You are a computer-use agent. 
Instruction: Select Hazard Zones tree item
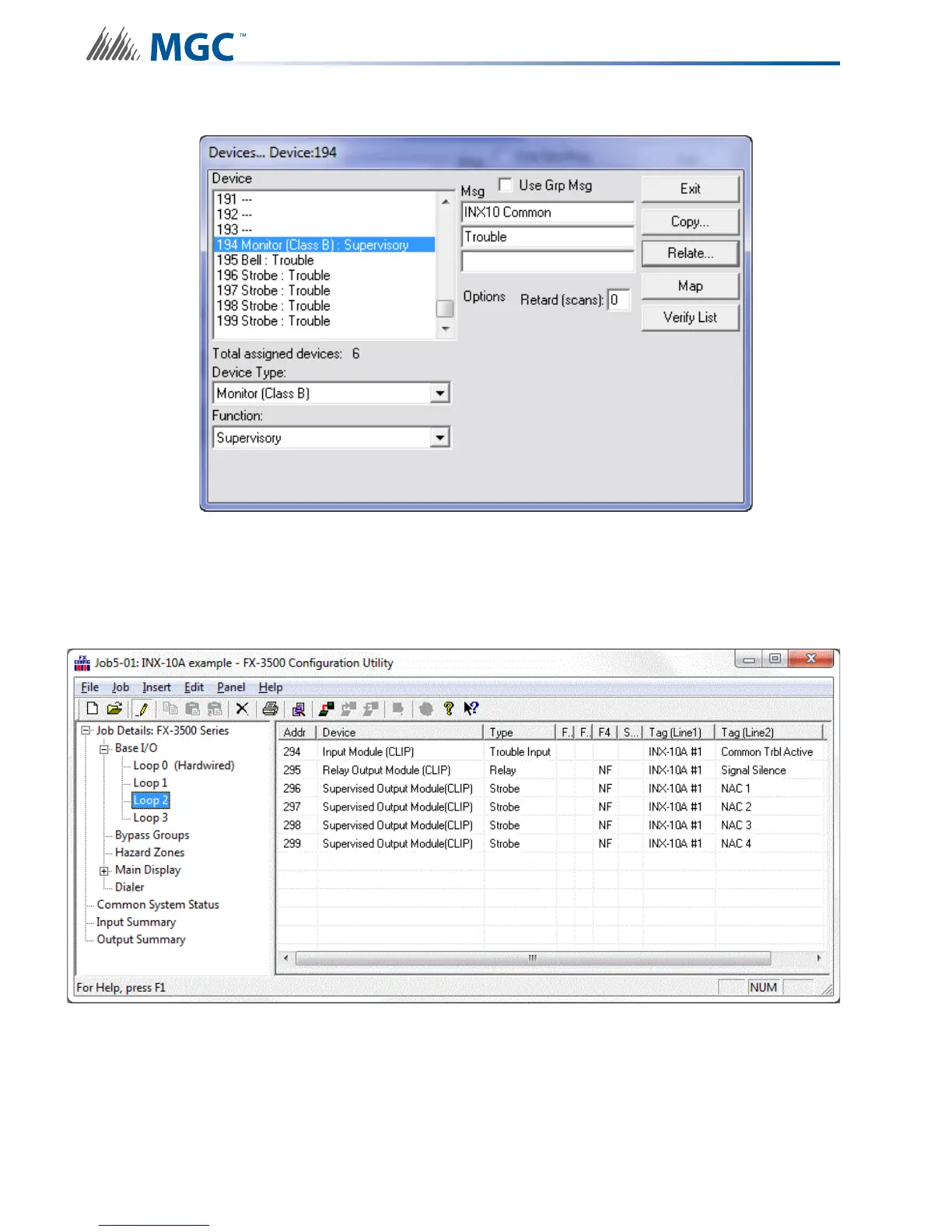[149, 852]
